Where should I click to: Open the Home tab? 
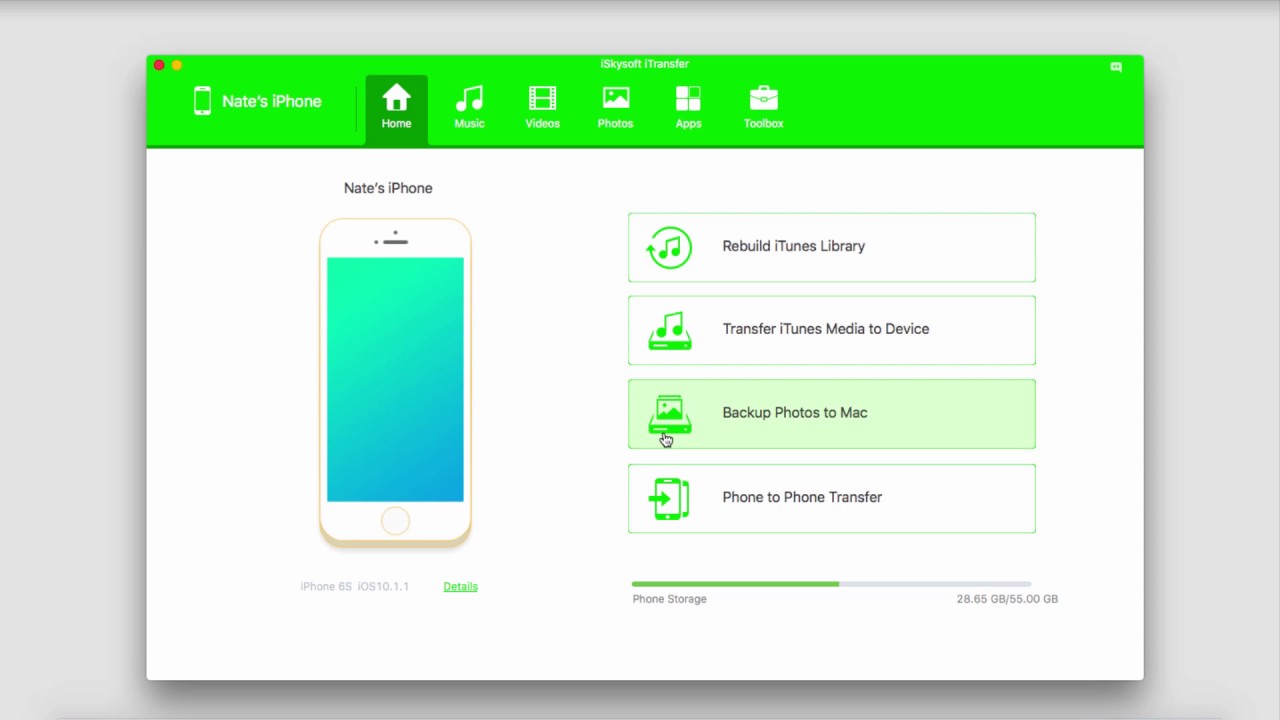coord(396,109)
